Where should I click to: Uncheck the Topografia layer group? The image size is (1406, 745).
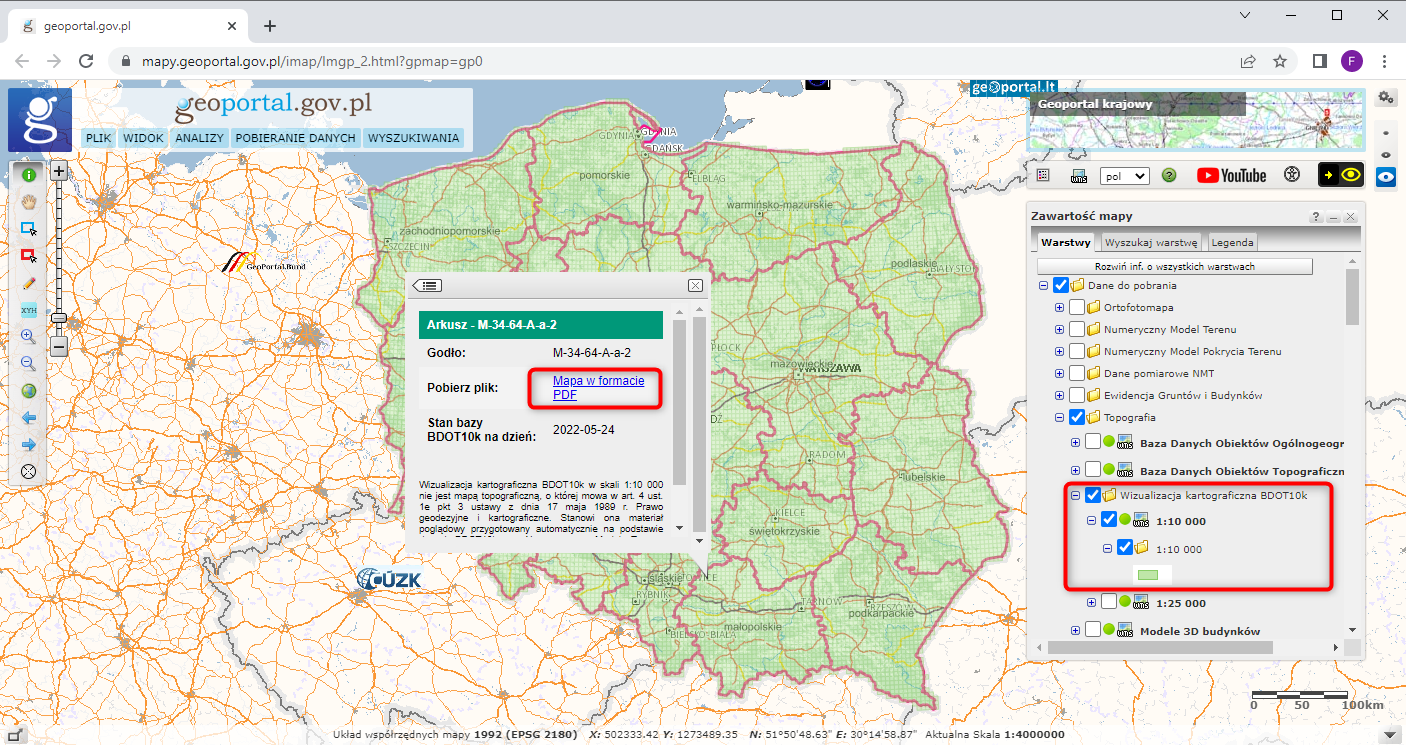[x=1077, y=417]
